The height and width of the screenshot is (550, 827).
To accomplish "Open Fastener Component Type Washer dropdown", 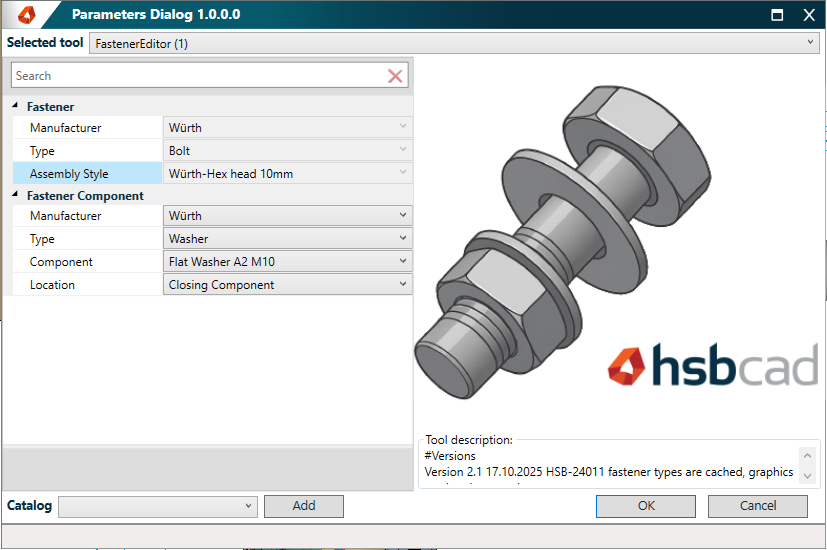I will 287,238.
